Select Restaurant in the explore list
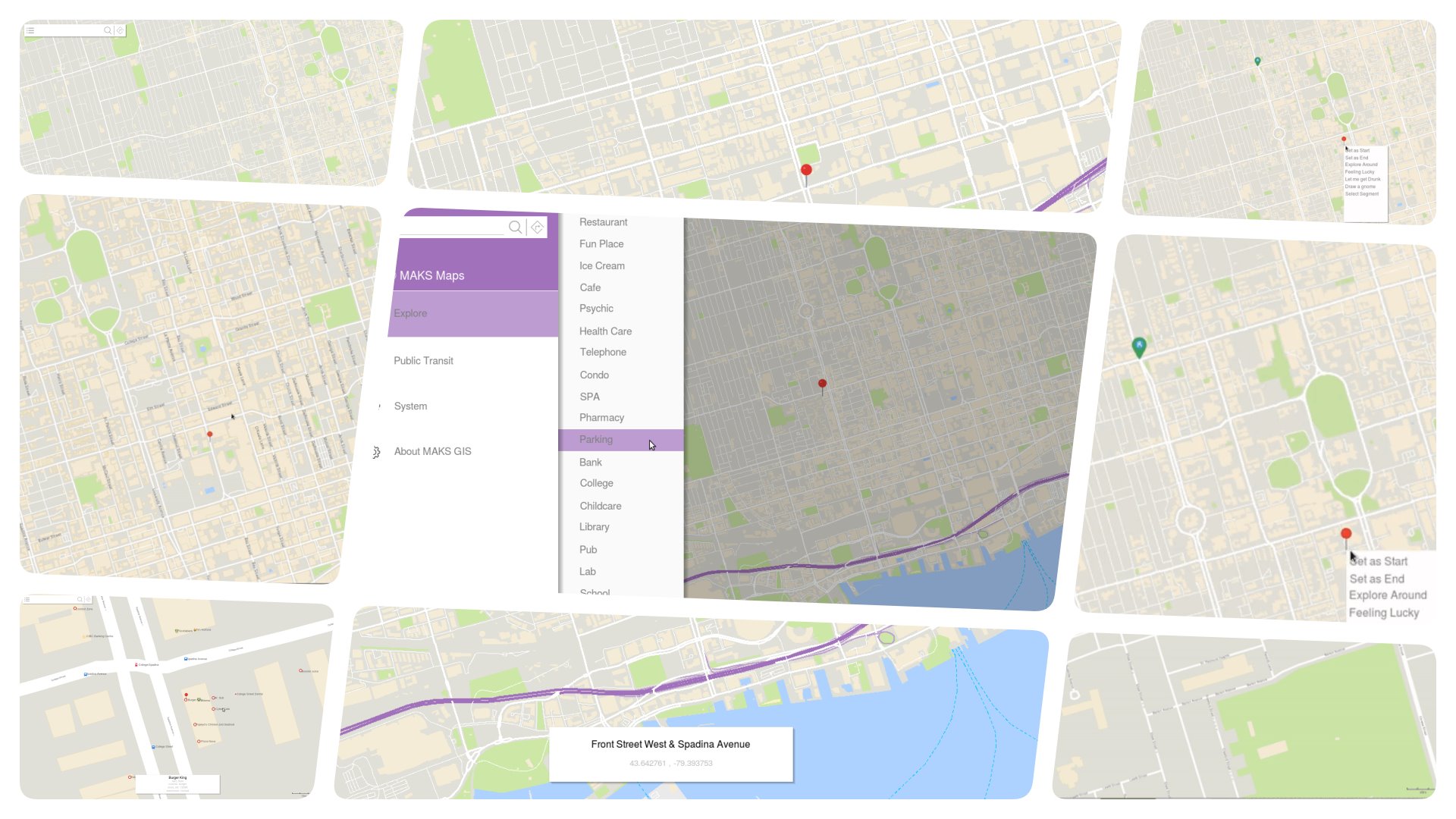The image size is (1456, 819). point(603,222)
